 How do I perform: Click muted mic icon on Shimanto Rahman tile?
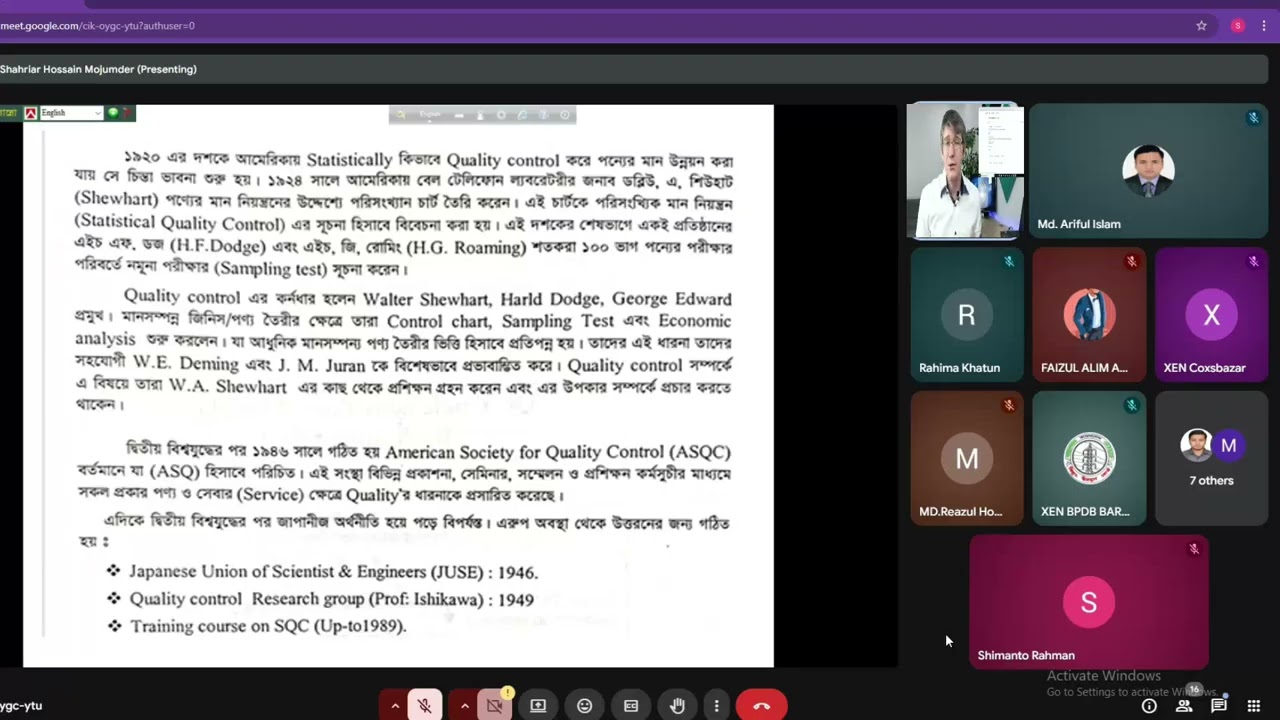(x=1194, y=549)
